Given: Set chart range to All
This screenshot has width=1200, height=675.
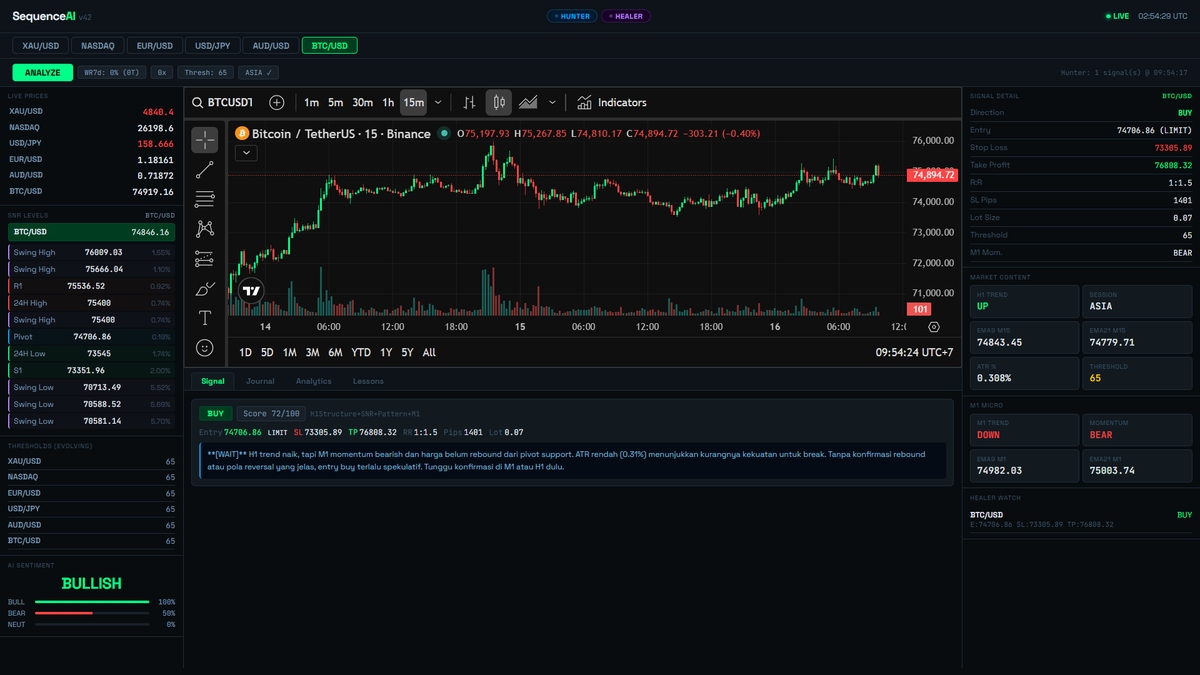Looking at the screenshot, I should click(x=429, y=352).
